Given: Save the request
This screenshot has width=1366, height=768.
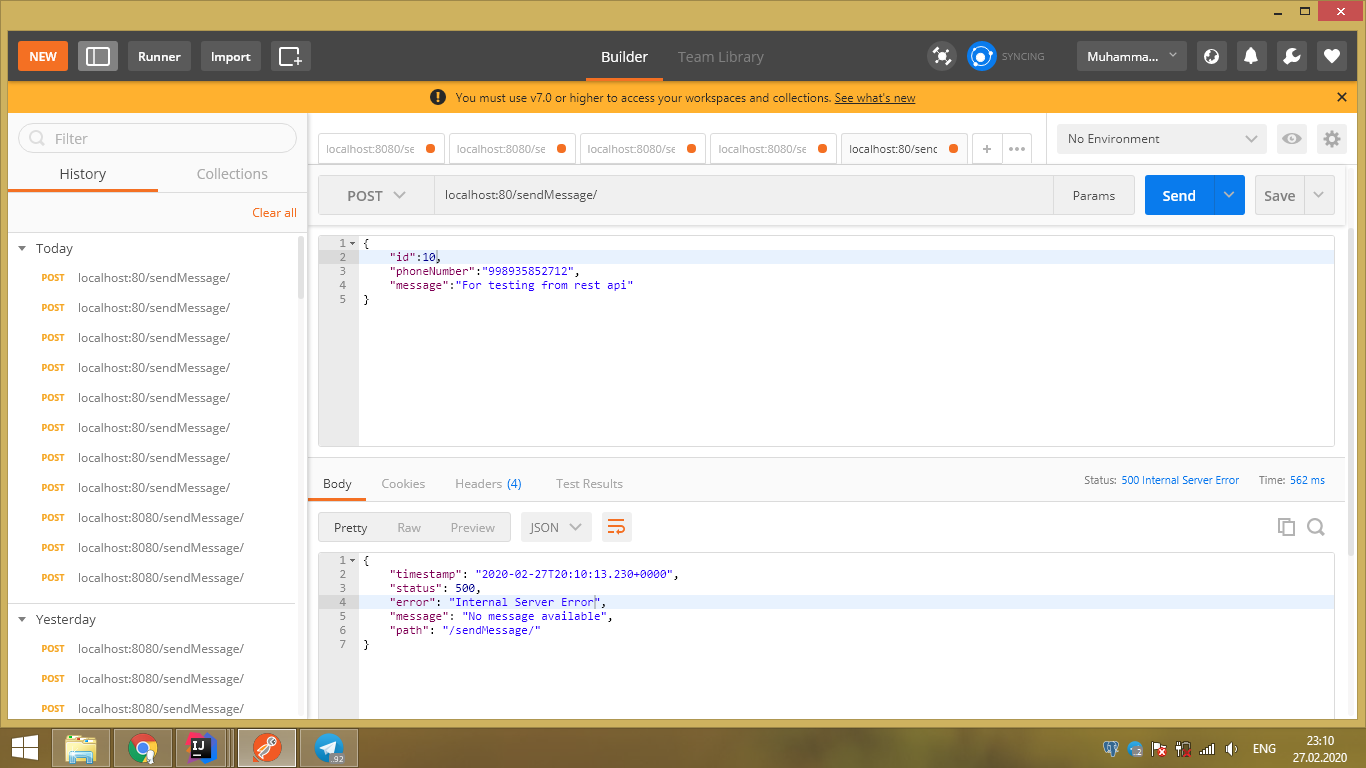Looking at the screenshot, I should (x=1279, y=196).
